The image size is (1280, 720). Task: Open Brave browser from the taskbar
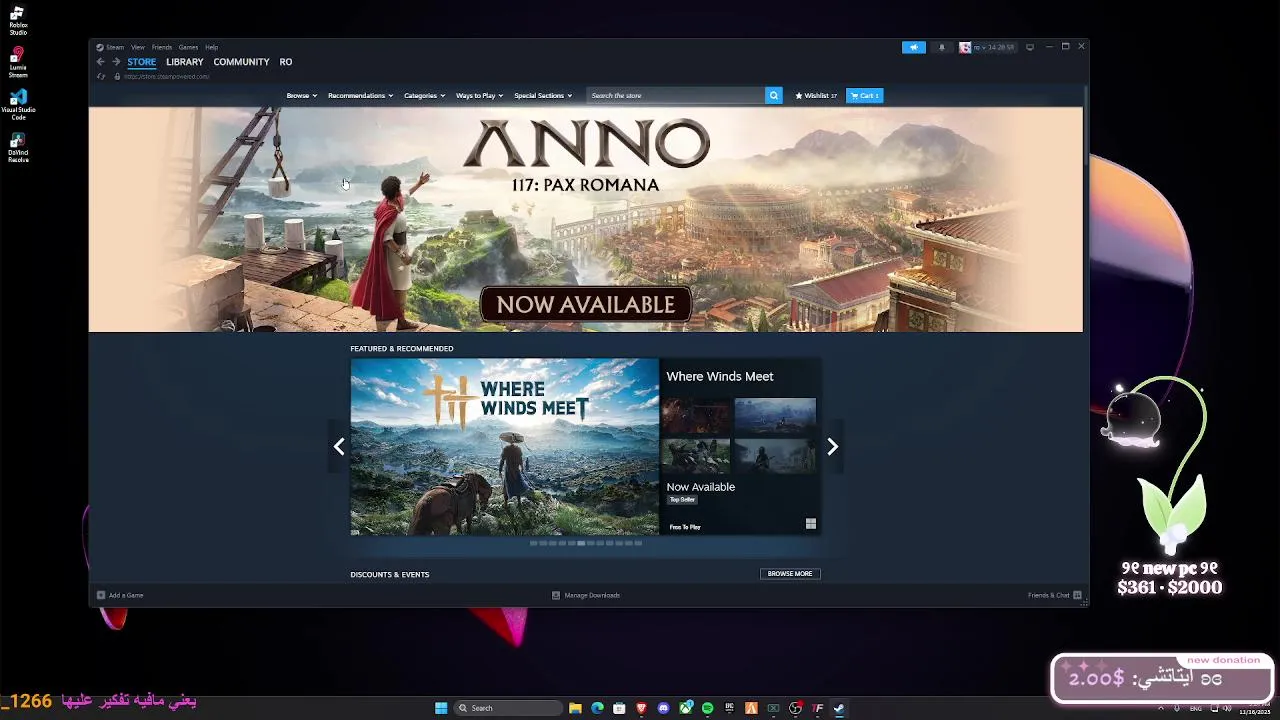point(641,708)
